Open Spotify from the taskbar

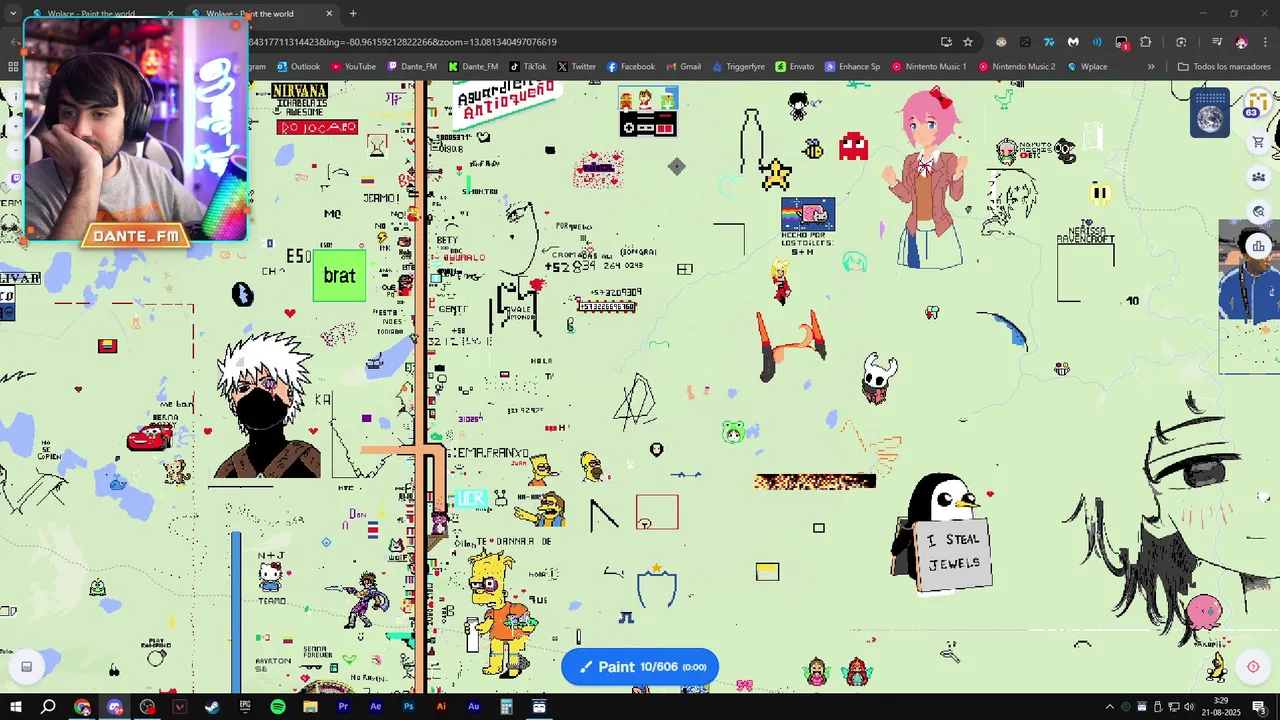click(x=278, y=707)
